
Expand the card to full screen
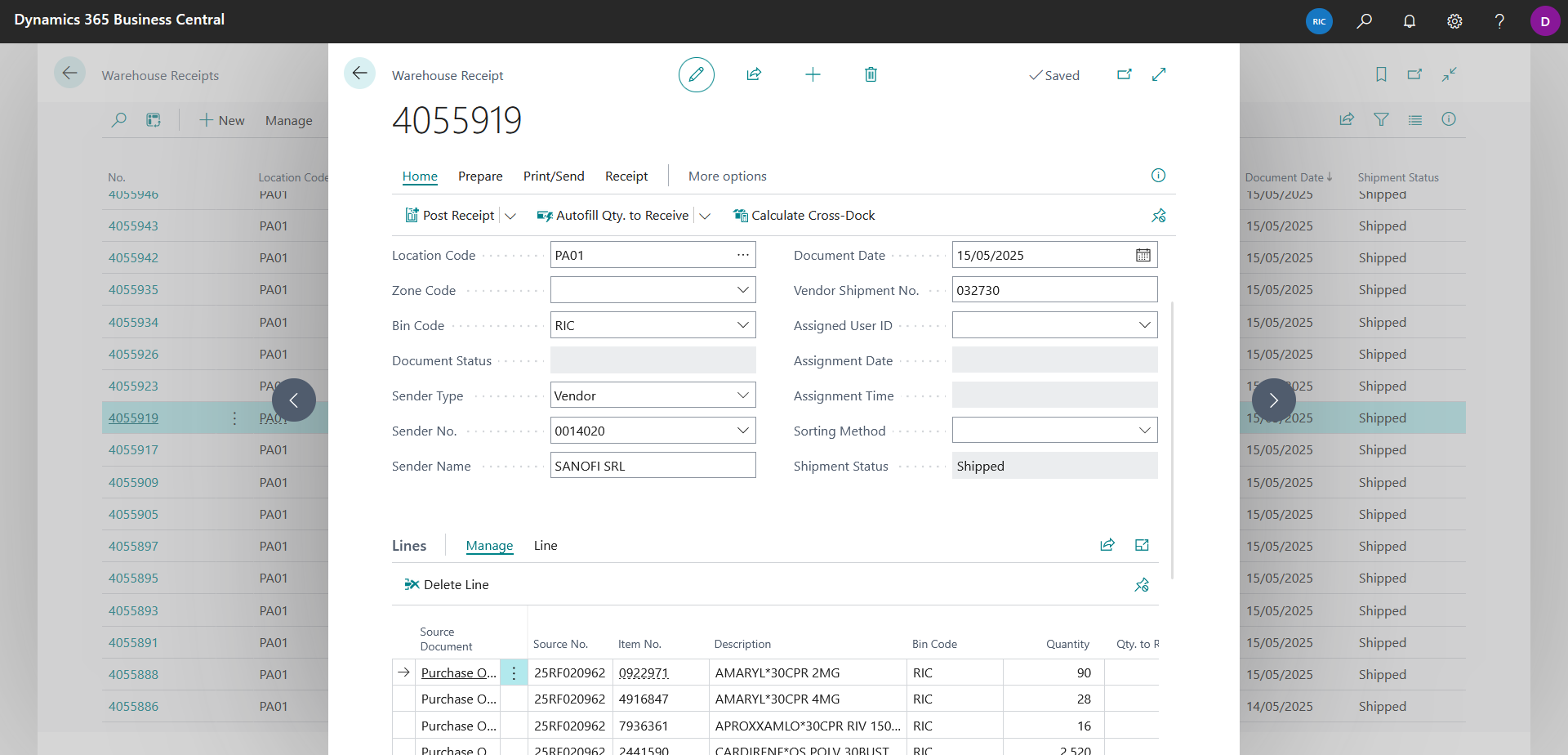coord(1159,74)
